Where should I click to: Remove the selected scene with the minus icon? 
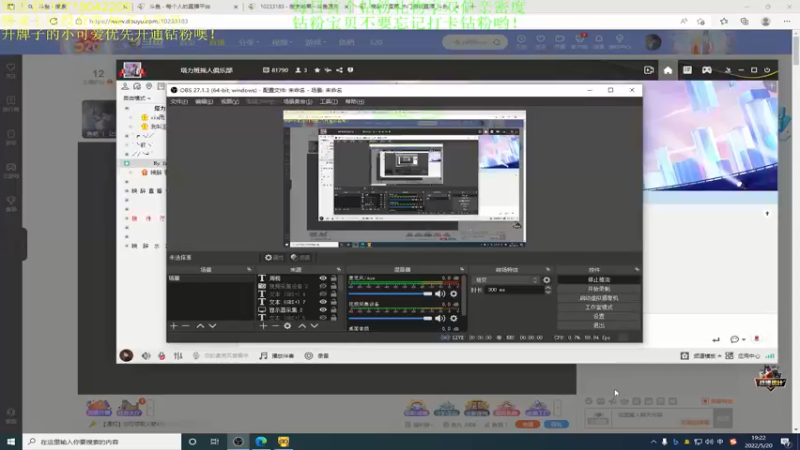coord(186,326)
